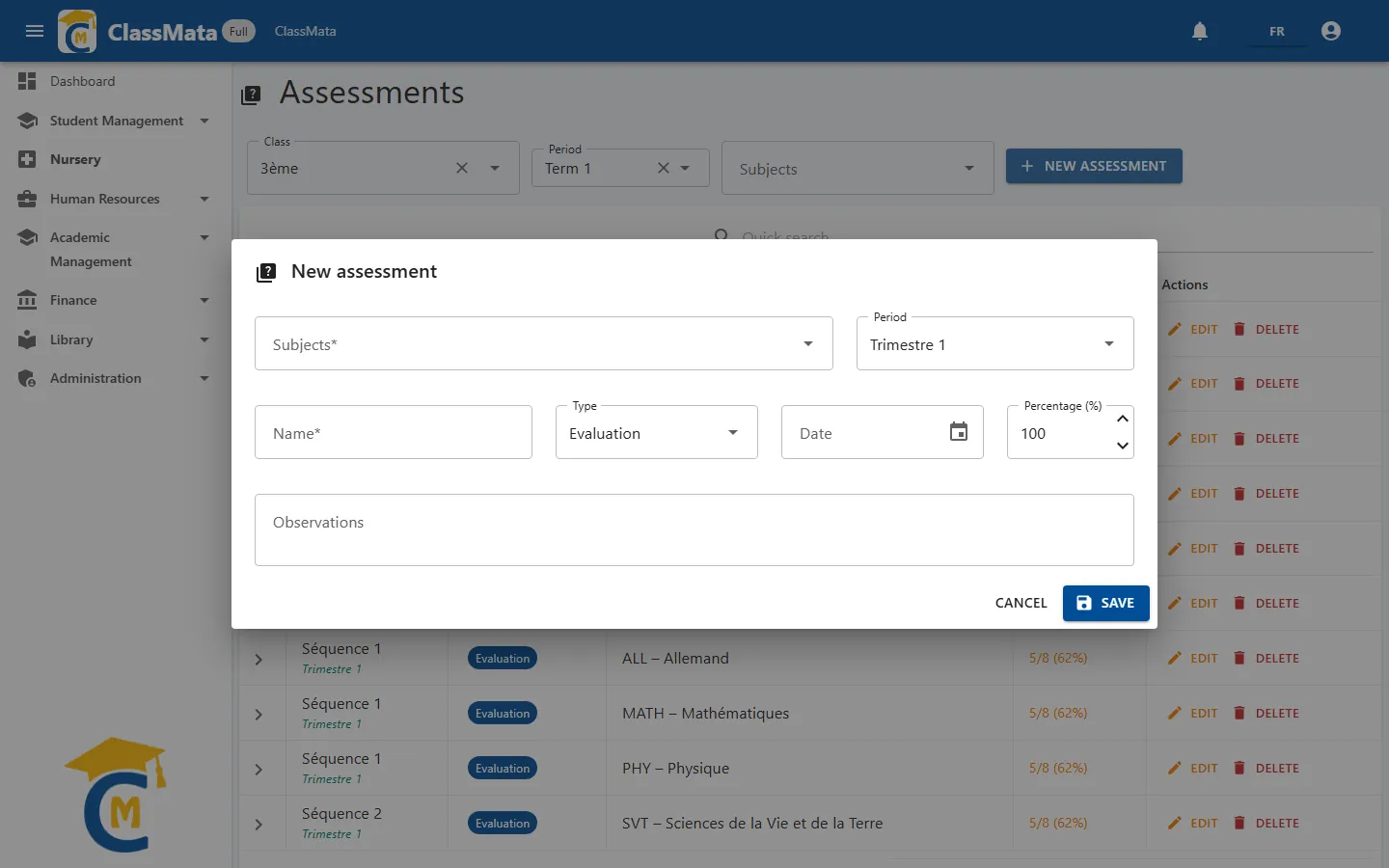Open Subjects dropdown in dialog
Screen dimensions: 1389x868
[x=544, y=343]
